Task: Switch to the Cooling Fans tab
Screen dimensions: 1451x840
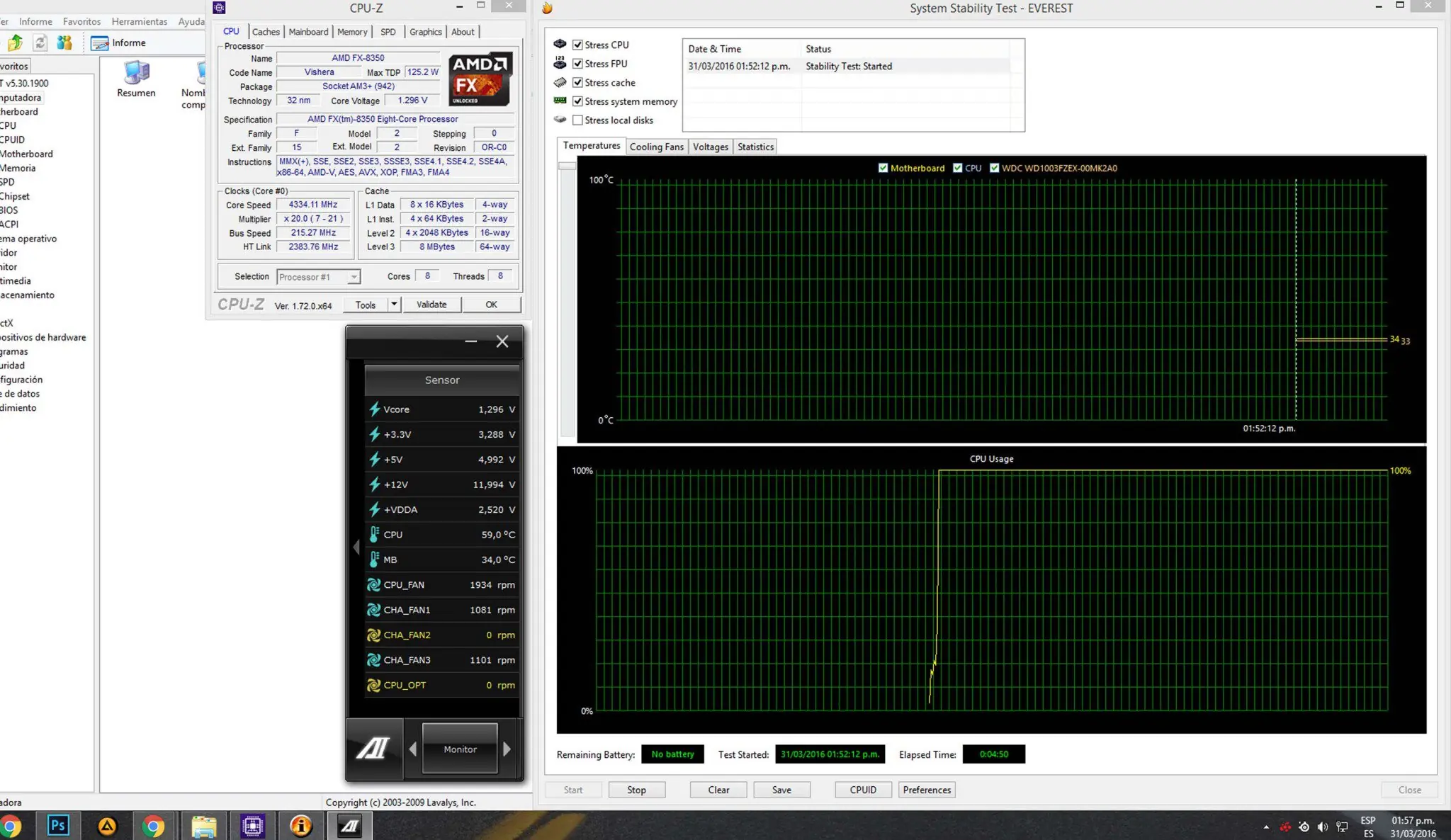Action: pos(657,147)
